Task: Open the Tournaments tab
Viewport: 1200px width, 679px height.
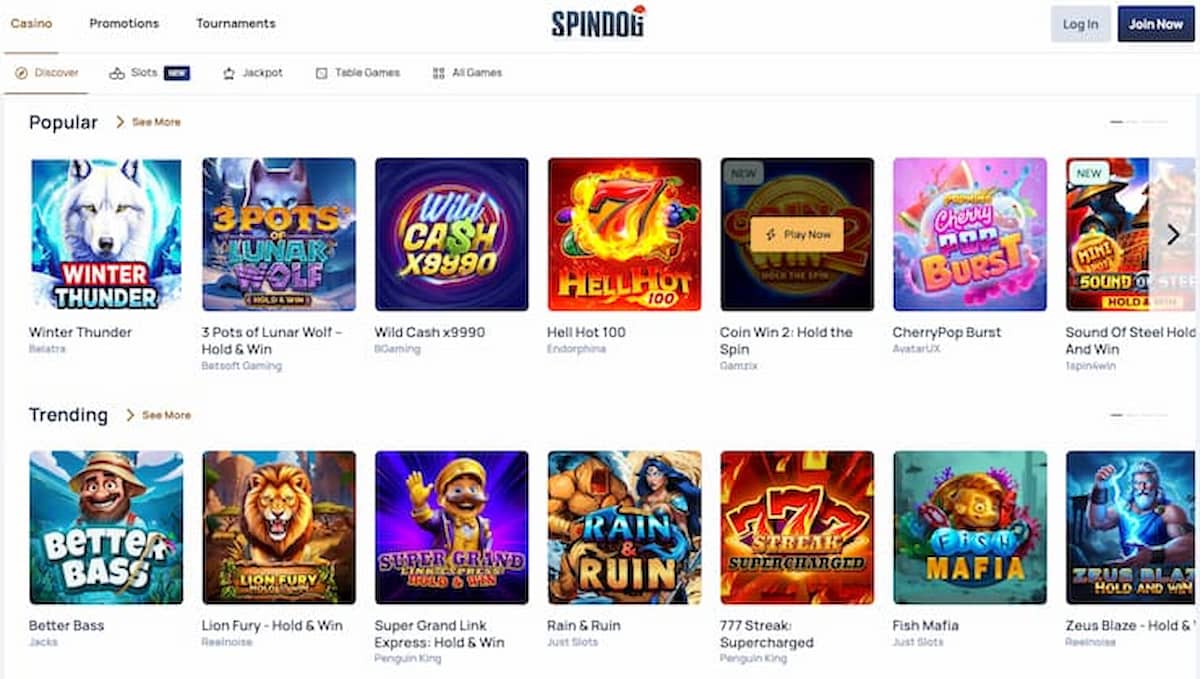Action: click(x=236, y=23)
